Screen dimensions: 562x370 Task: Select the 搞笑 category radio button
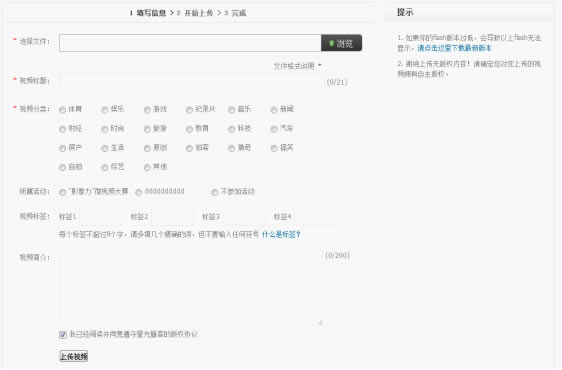274,148
